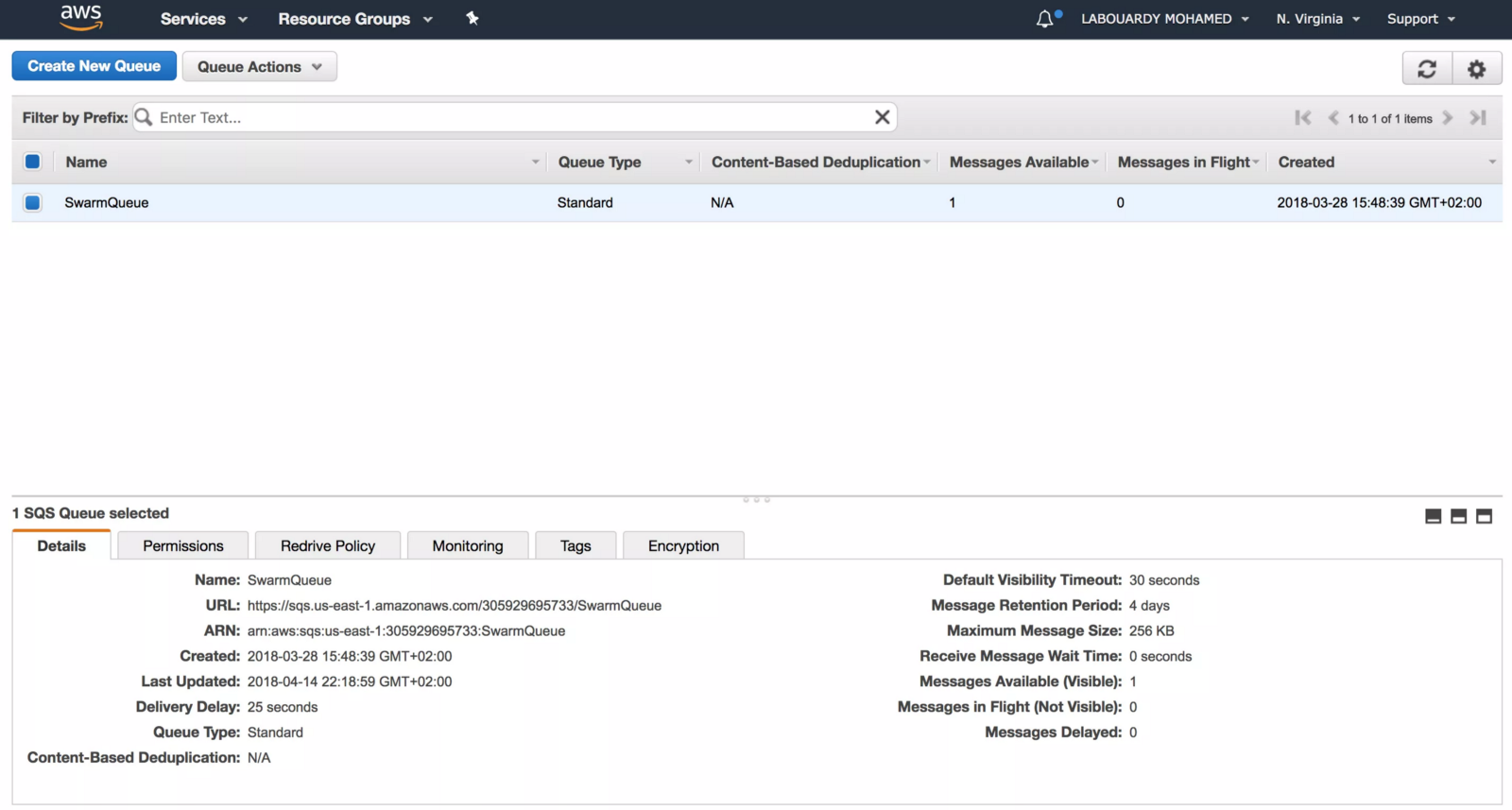Expand the Support menu

(1421, 19)
